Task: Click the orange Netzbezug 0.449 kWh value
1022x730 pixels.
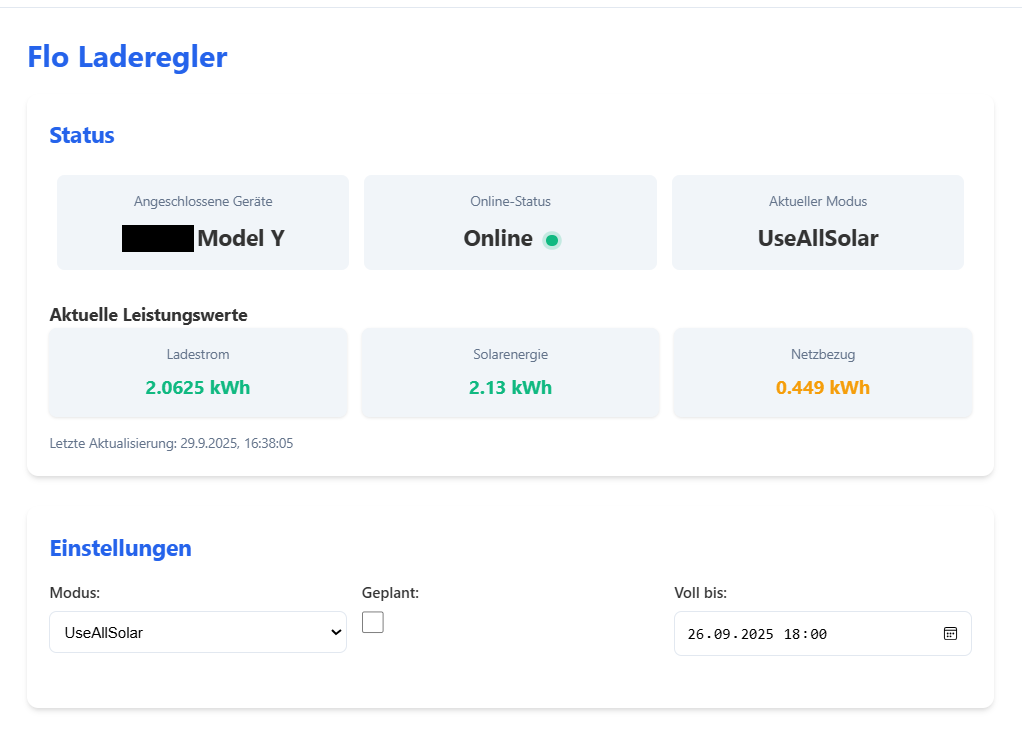Action: (x=822, y=387)
